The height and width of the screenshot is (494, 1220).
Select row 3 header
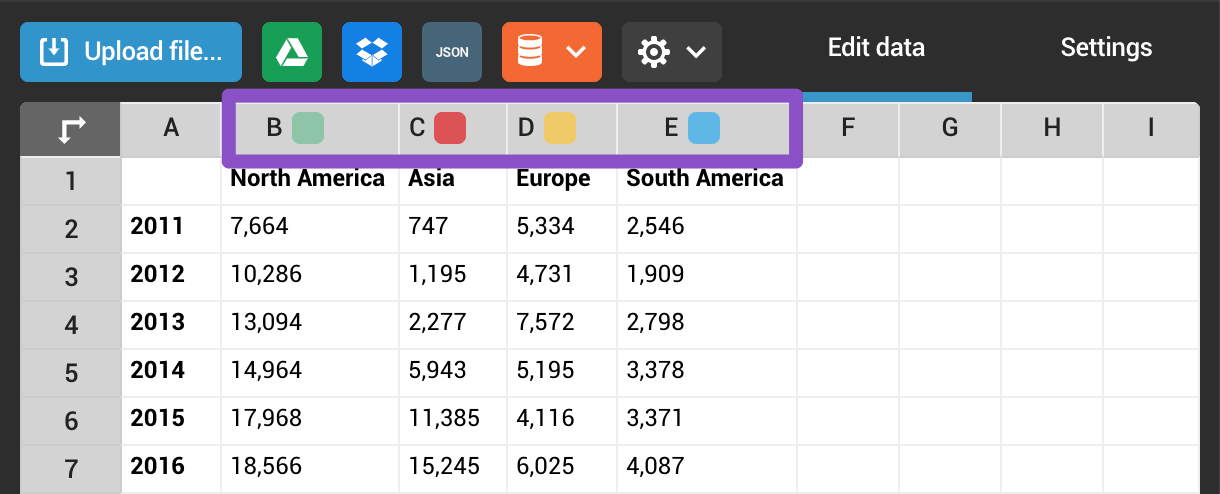pyautogui.click(x=71, y=278)
